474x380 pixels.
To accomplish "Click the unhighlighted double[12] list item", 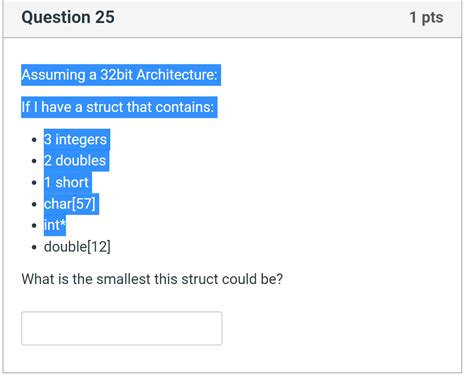I will point(77,247).
